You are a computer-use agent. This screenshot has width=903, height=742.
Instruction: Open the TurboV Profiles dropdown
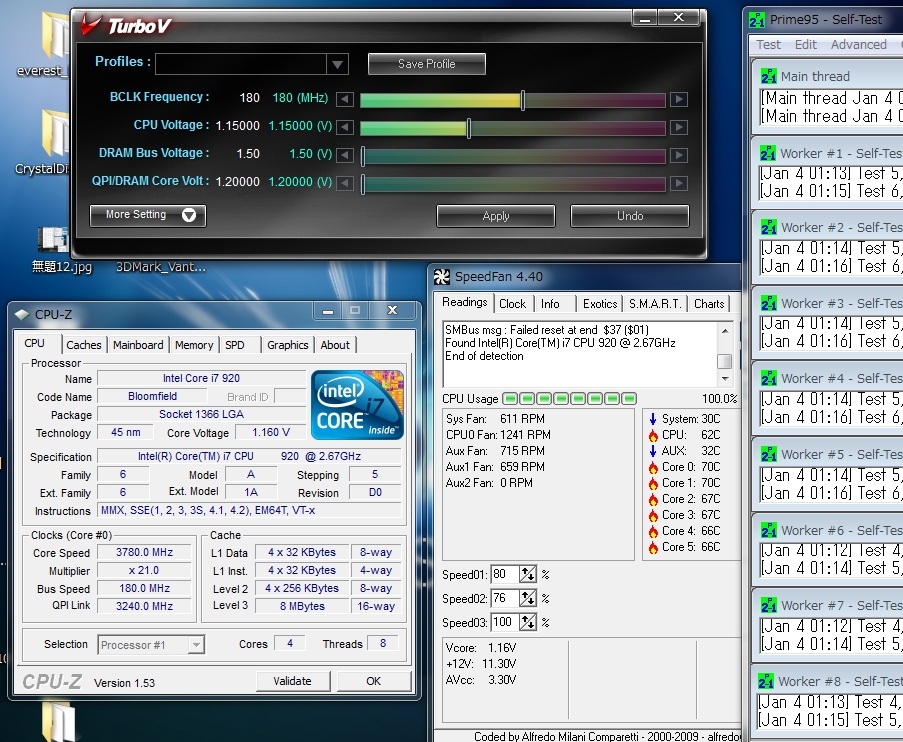click(x=337, y=64)
